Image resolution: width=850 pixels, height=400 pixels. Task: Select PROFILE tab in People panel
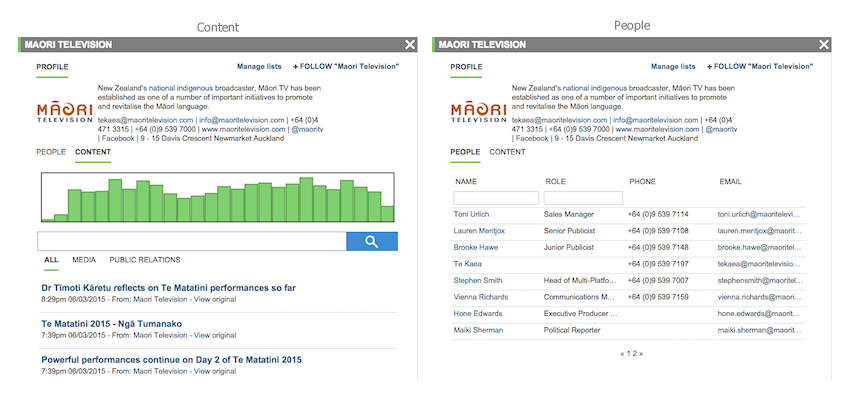466,67
